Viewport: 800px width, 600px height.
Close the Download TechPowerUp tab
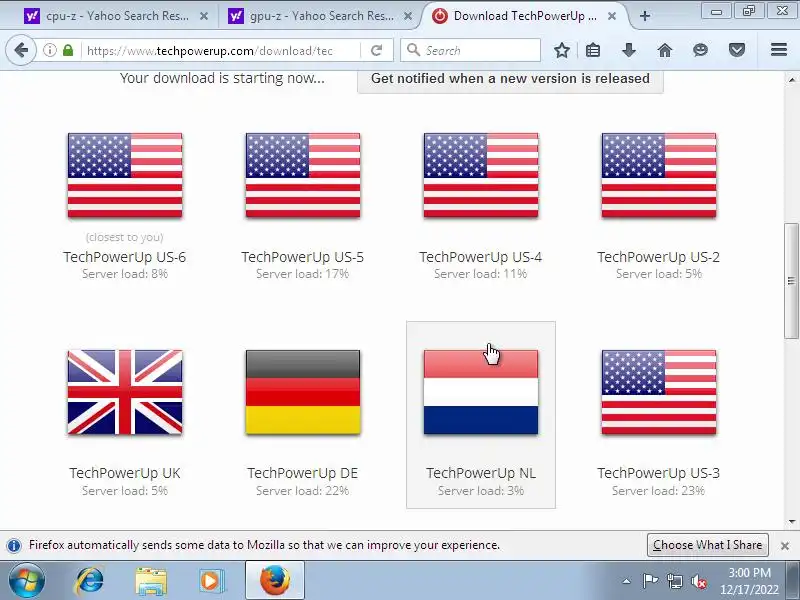(612, 16)
